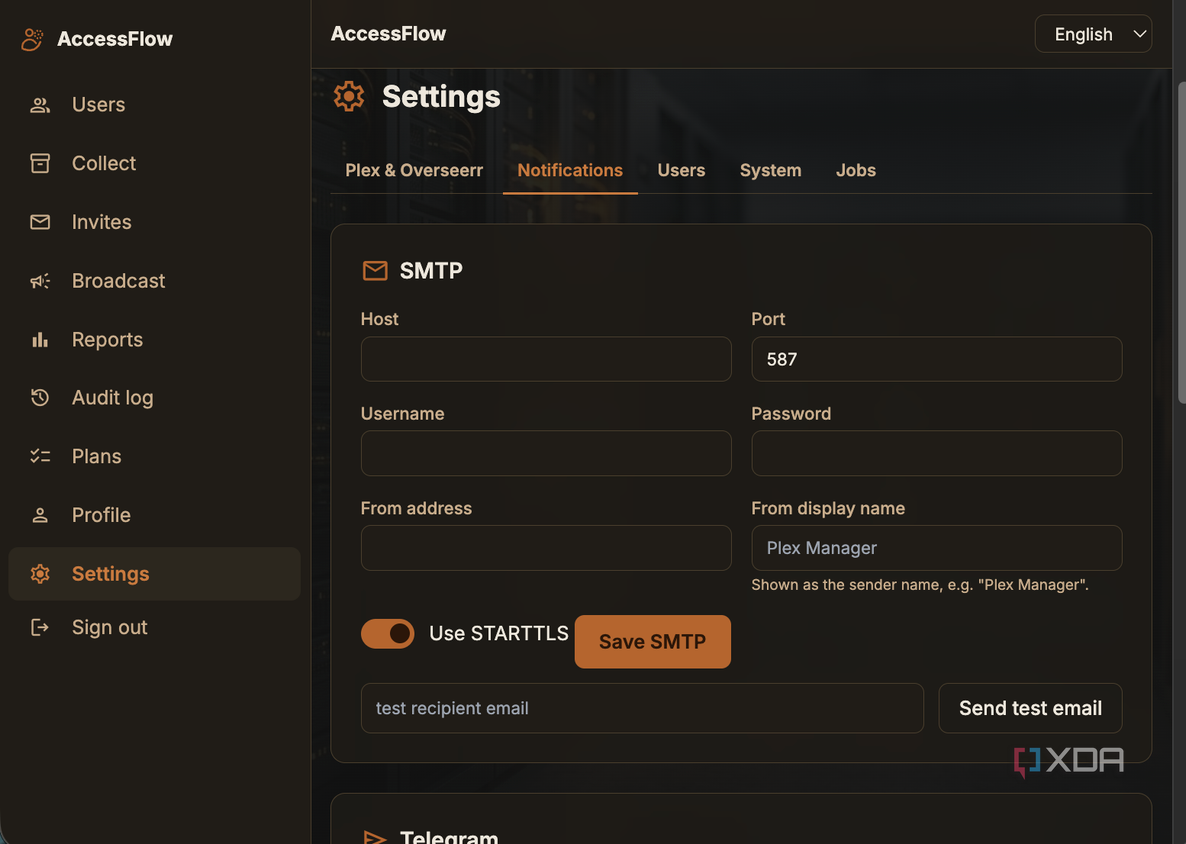Click the large gear icon beside Settings heading

coord(349,97)
